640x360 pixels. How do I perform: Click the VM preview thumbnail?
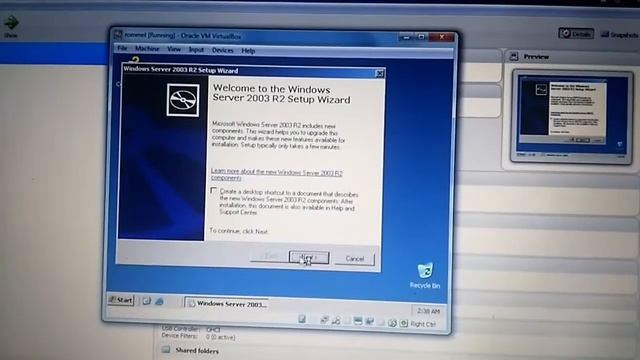tap(572, 116)
